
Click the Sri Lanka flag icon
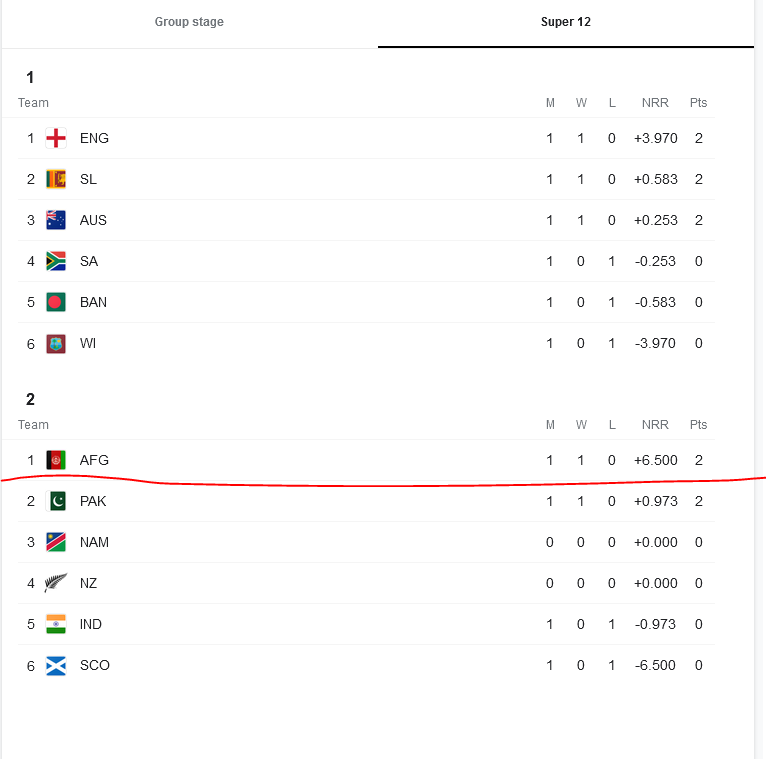pyautogui.click(x=56, y=179)
